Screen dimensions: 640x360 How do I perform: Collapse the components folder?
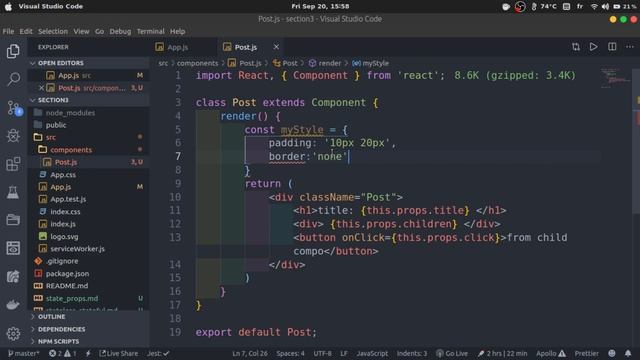(71, 150)
